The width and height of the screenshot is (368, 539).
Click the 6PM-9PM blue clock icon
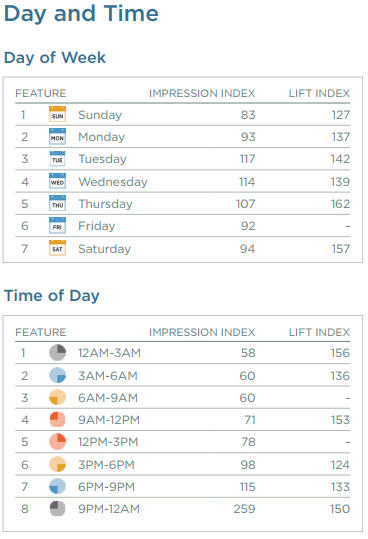point(57,486)
